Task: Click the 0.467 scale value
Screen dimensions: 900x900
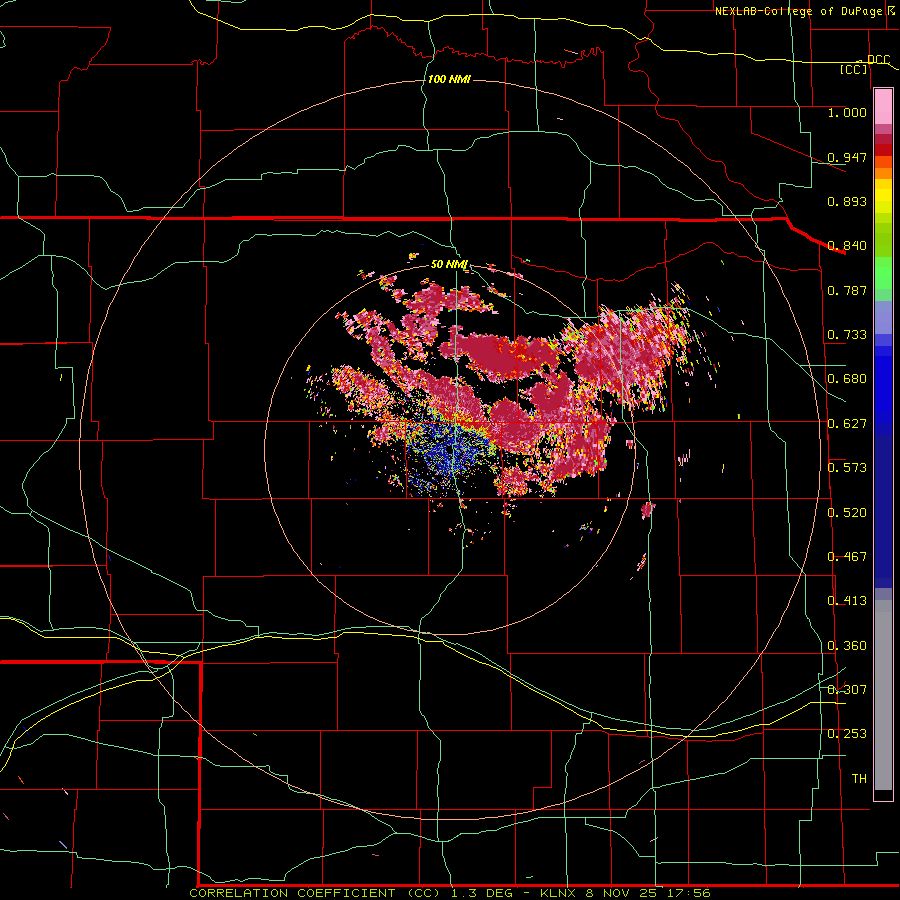Action: tap(847, 557)
